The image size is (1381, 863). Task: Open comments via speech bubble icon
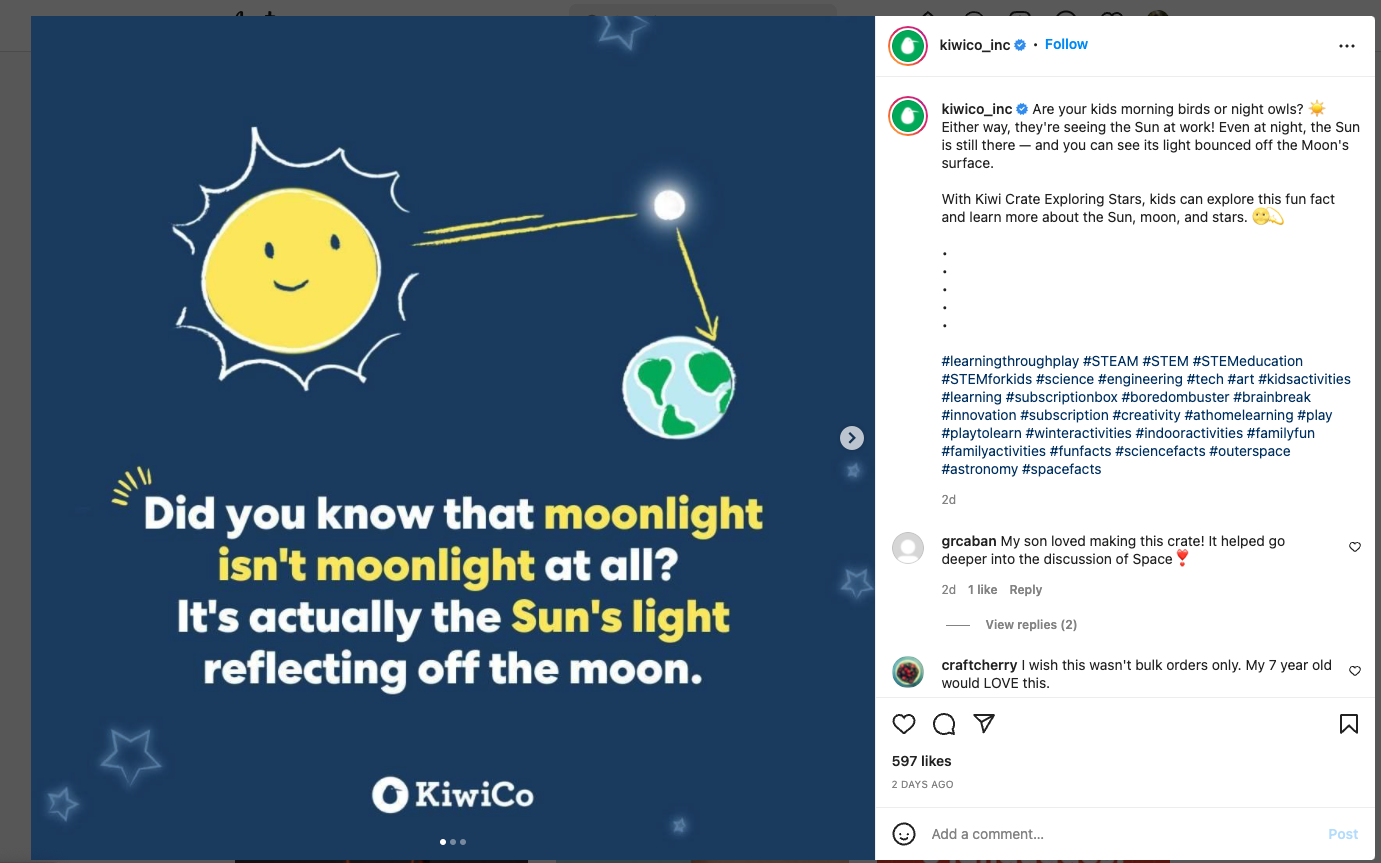944,724
